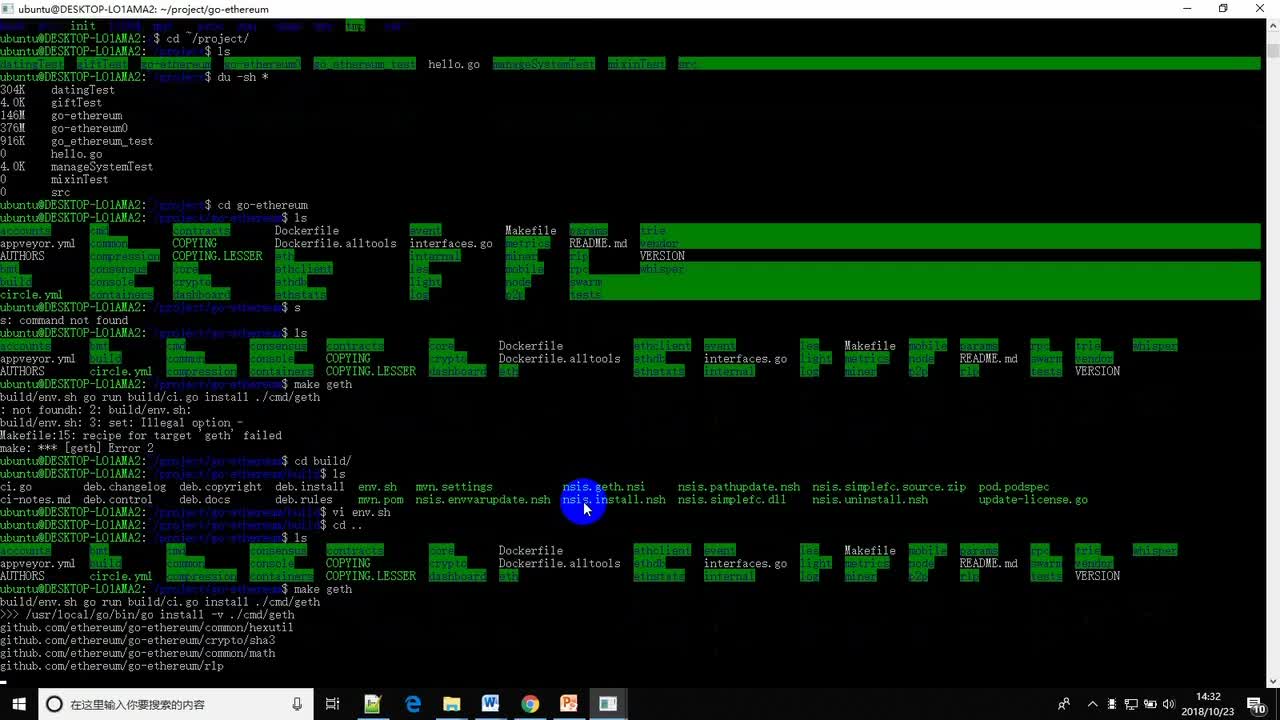This screenshot has height=720, width=1280.
Task: Click the go-ethereum/crypto/sha3 output line
Action: pos(138,641)
